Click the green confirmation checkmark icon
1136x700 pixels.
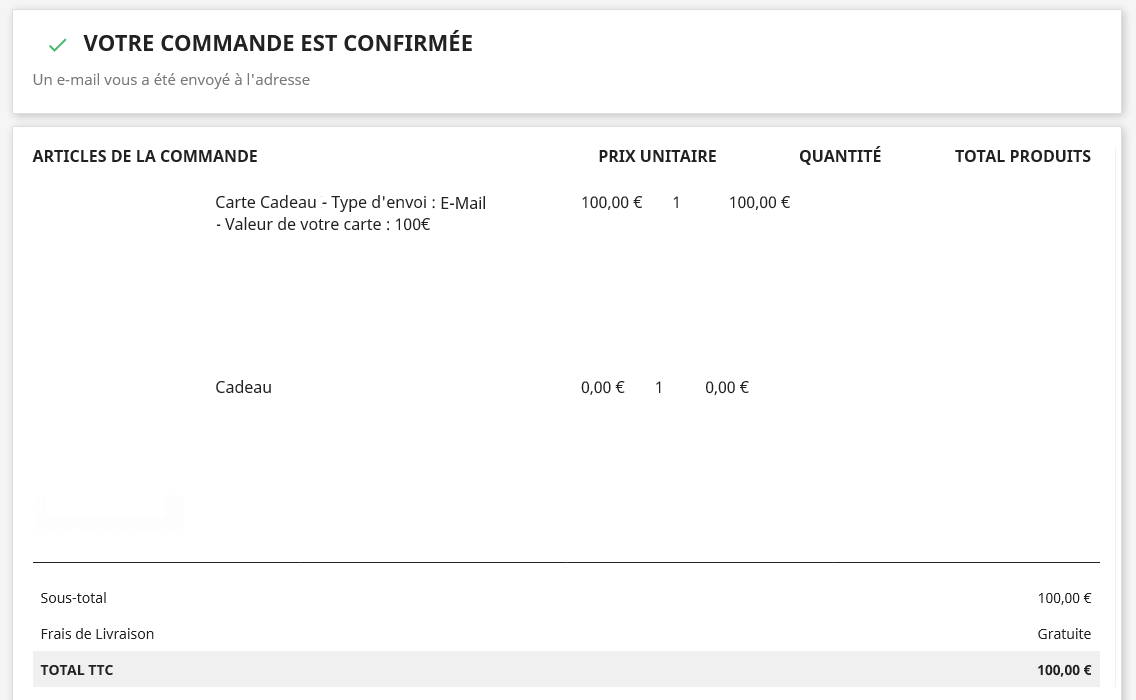pos(57,45)
